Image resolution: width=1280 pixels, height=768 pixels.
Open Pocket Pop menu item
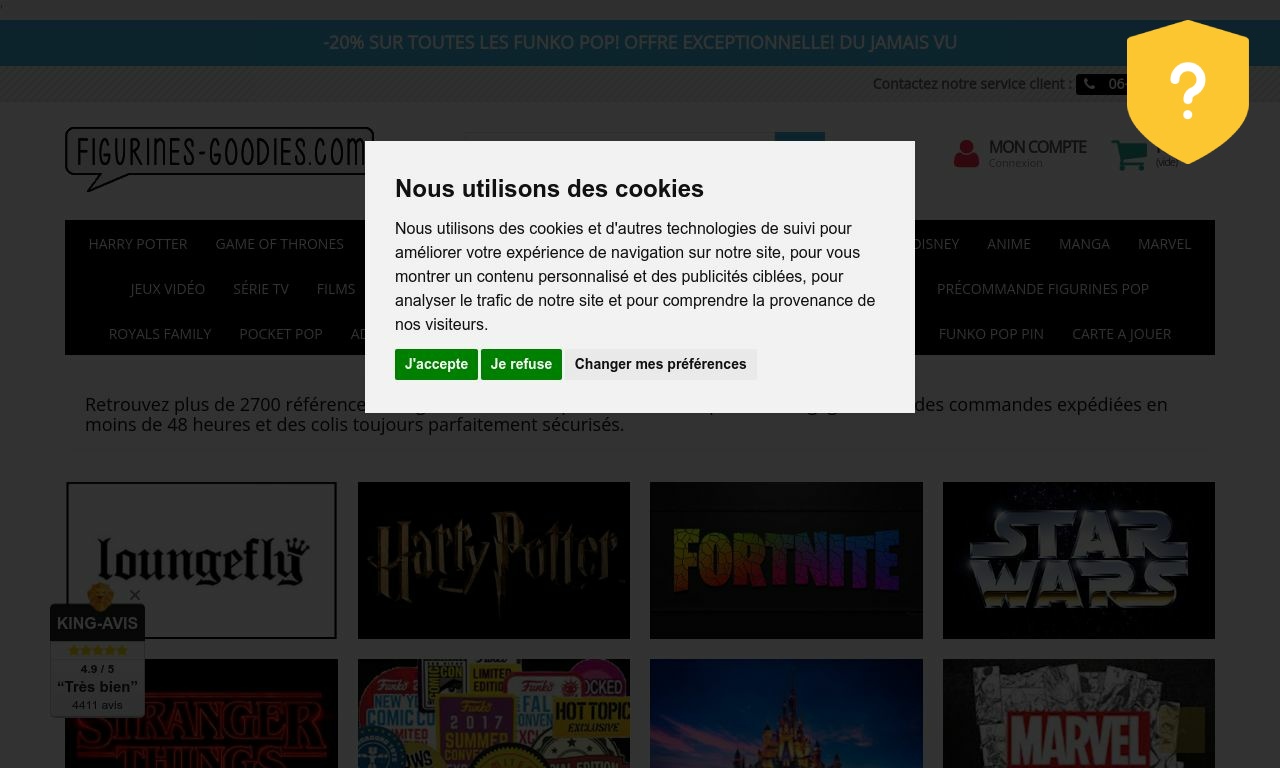(x=281, y=334)
